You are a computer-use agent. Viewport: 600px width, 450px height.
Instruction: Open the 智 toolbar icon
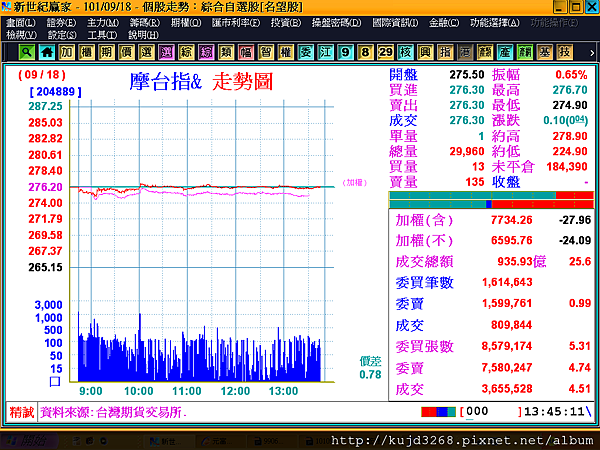266,52
